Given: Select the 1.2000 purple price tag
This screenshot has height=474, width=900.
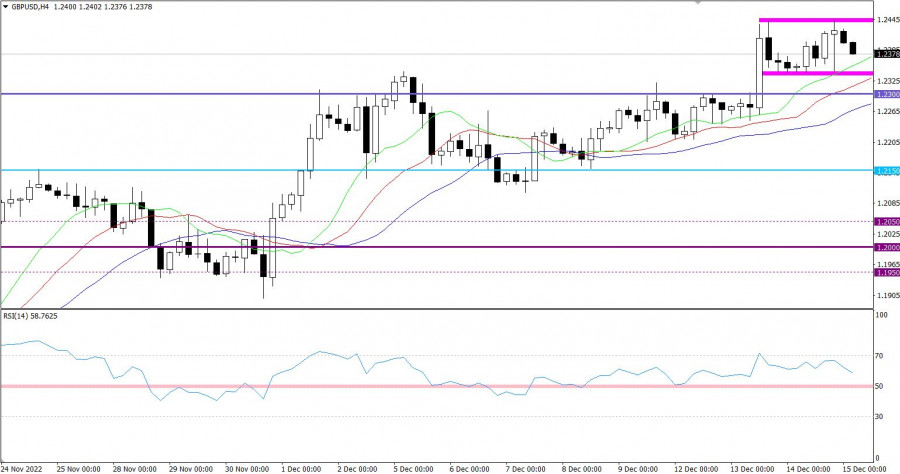Looking at the screenshot, I should coord(886,247).
